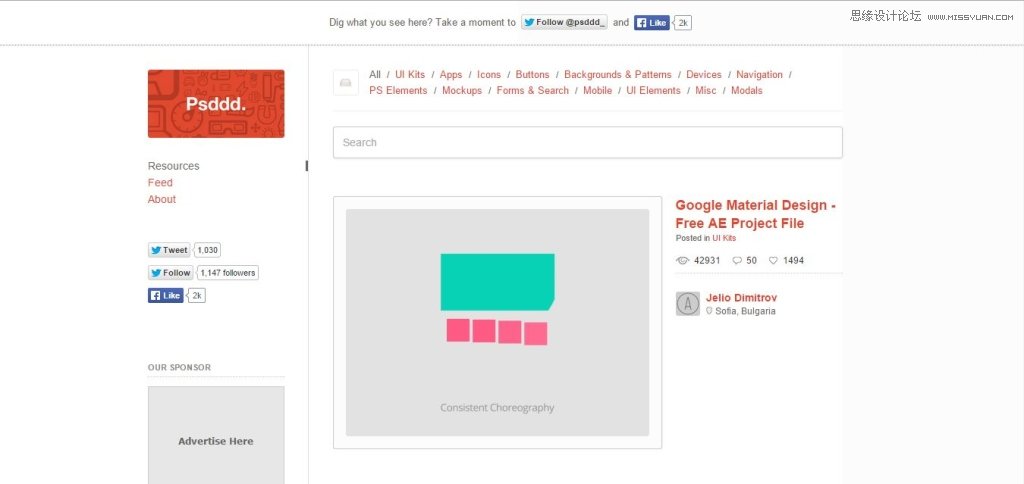Click the 1494 likes count

coord(793,261)
